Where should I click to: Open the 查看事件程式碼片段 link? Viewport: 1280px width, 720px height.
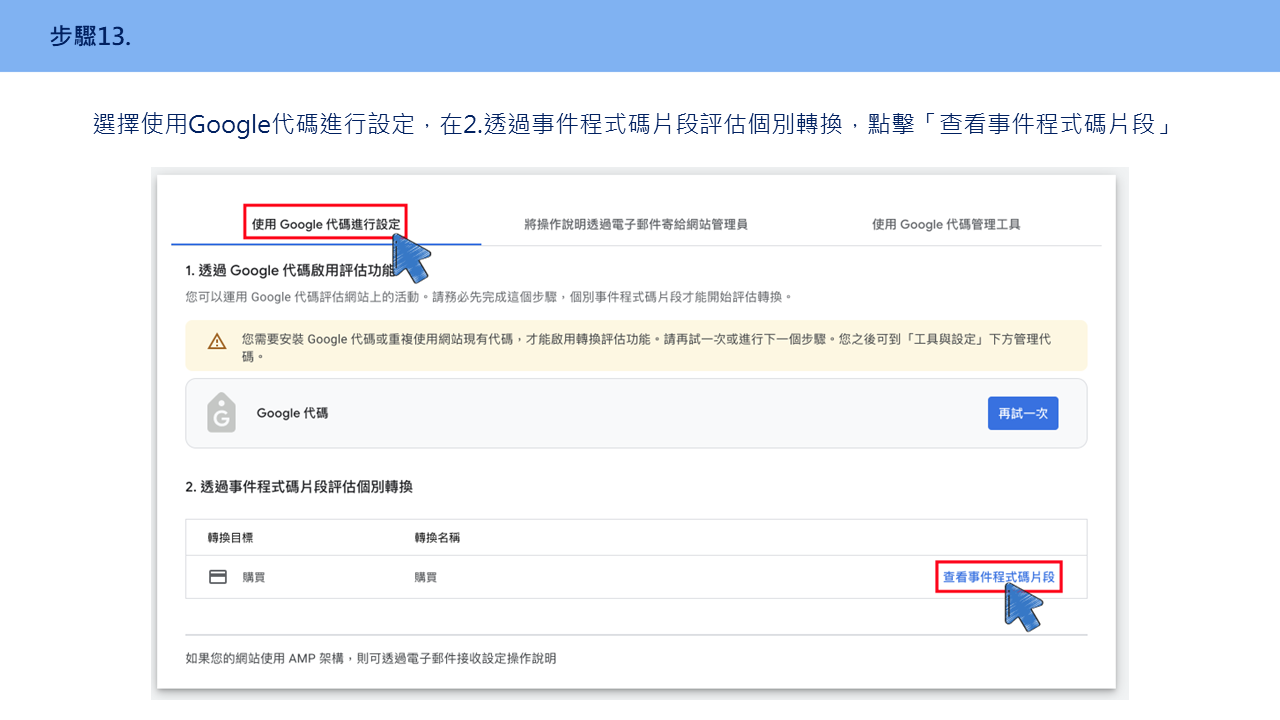999,577
